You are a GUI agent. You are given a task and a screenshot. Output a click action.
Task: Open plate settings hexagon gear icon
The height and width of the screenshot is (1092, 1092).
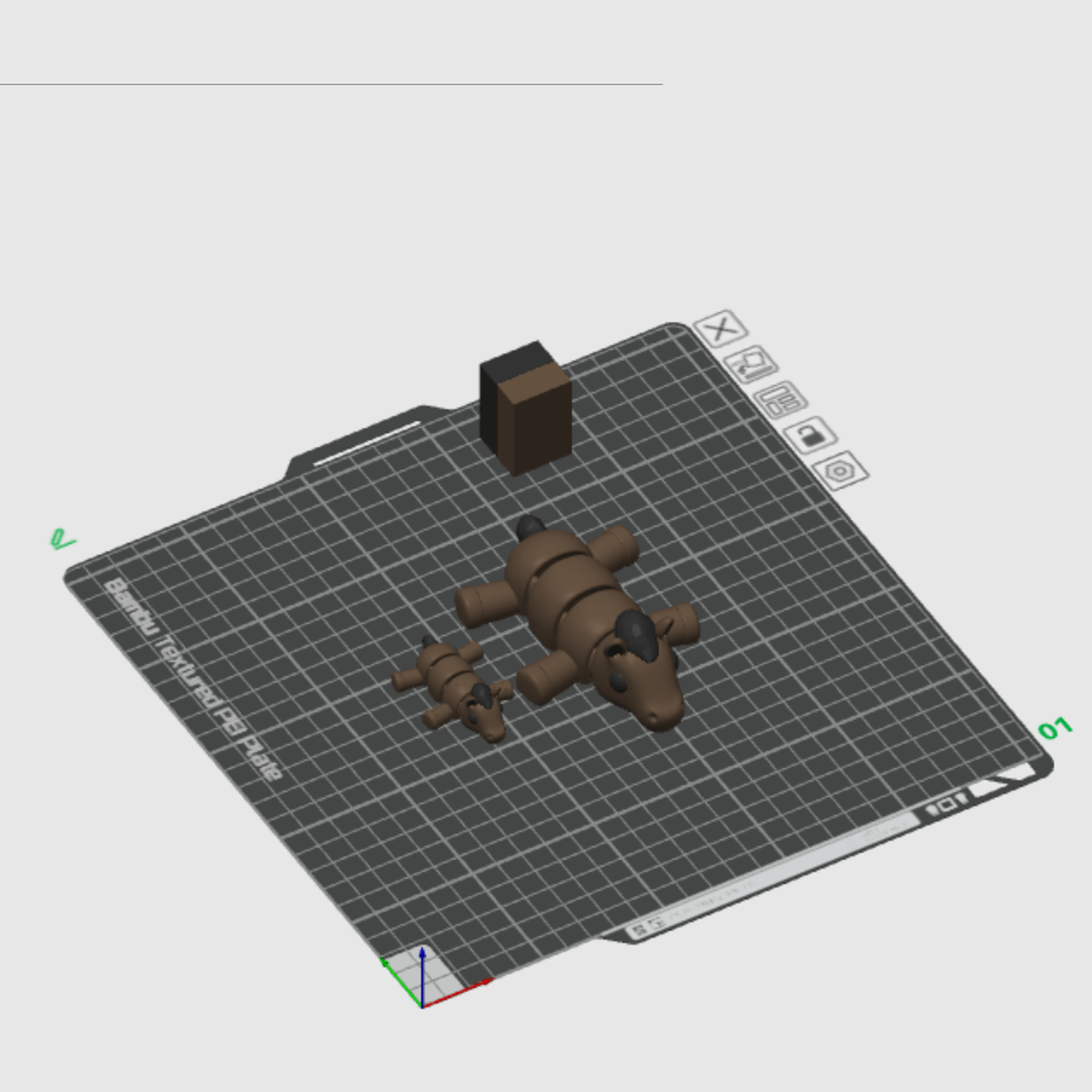tap(840, 470)
